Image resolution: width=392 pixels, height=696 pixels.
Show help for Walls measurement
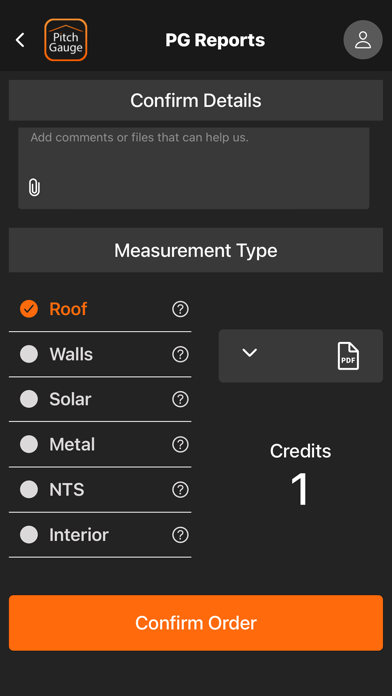tap(180, 354)
